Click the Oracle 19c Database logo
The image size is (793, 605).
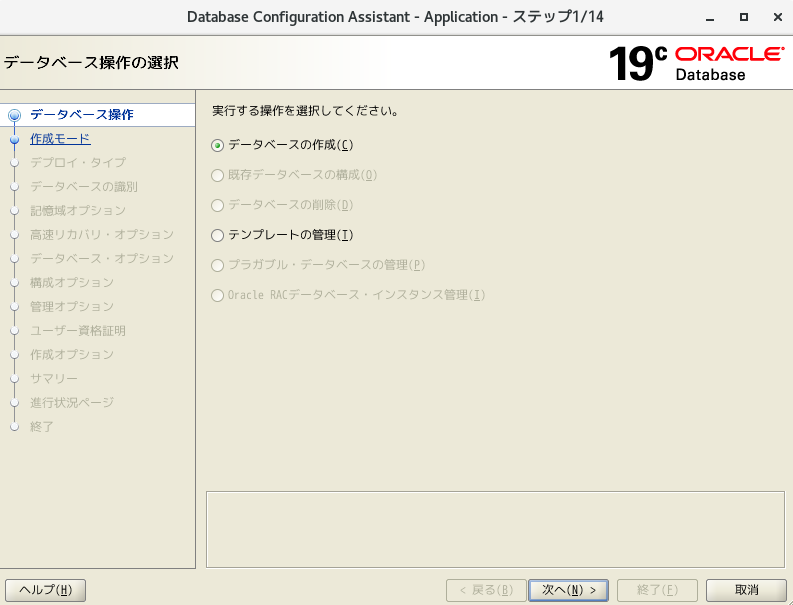696,63
